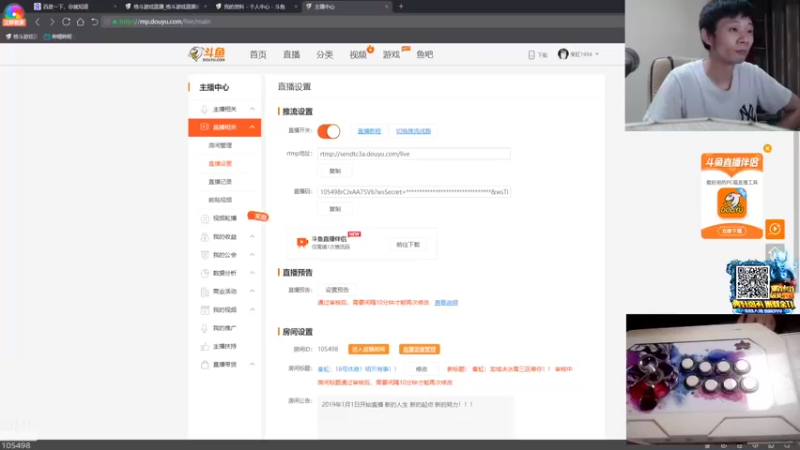
Task: Expand the 我的公会 chevron
Action: pos(252,255)
